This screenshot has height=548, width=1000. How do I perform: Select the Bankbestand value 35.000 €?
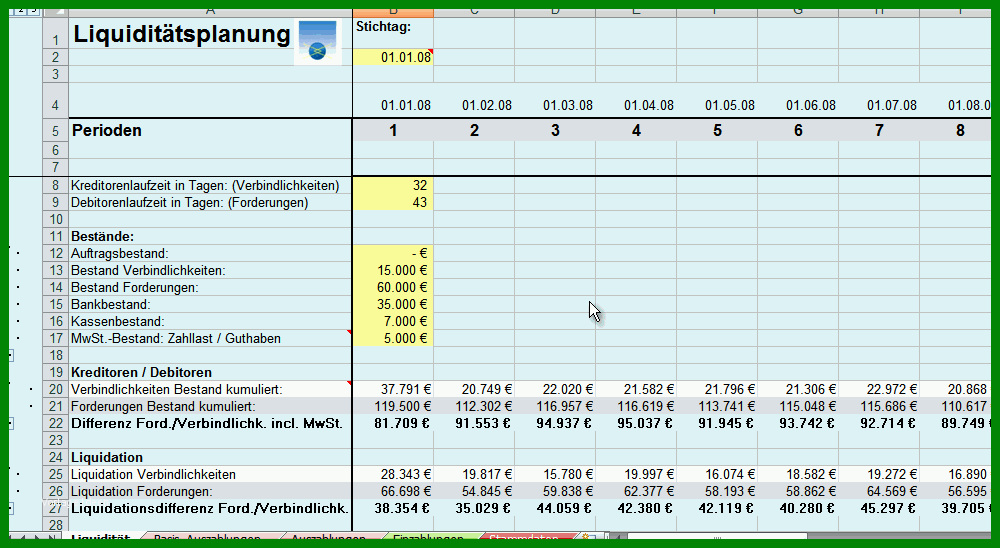coord(393,305)
